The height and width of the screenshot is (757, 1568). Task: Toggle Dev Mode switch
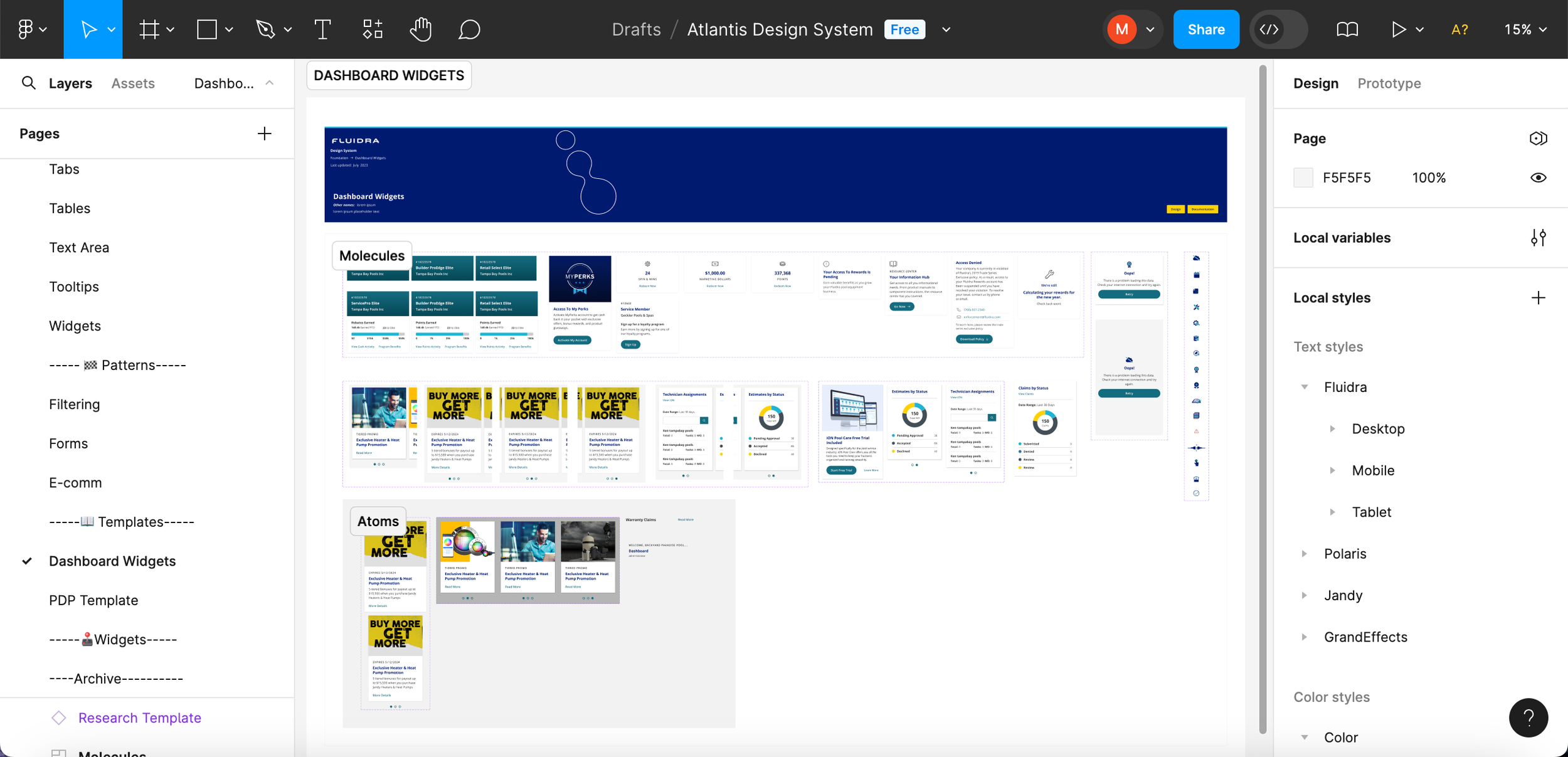1278,29
